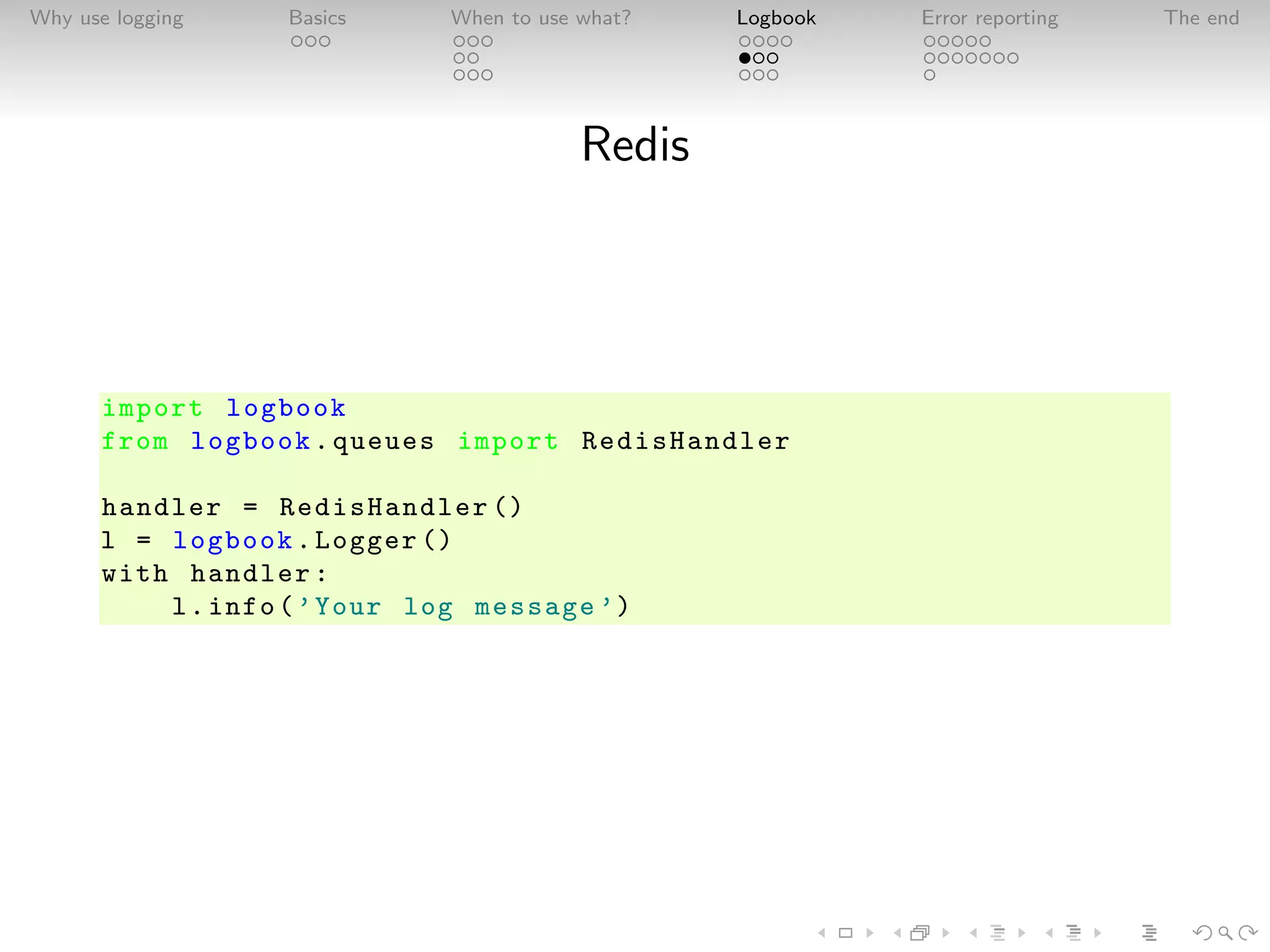Click the presentation outline icon
This screenshot has width=1270, height=952.
(1149, 932)
